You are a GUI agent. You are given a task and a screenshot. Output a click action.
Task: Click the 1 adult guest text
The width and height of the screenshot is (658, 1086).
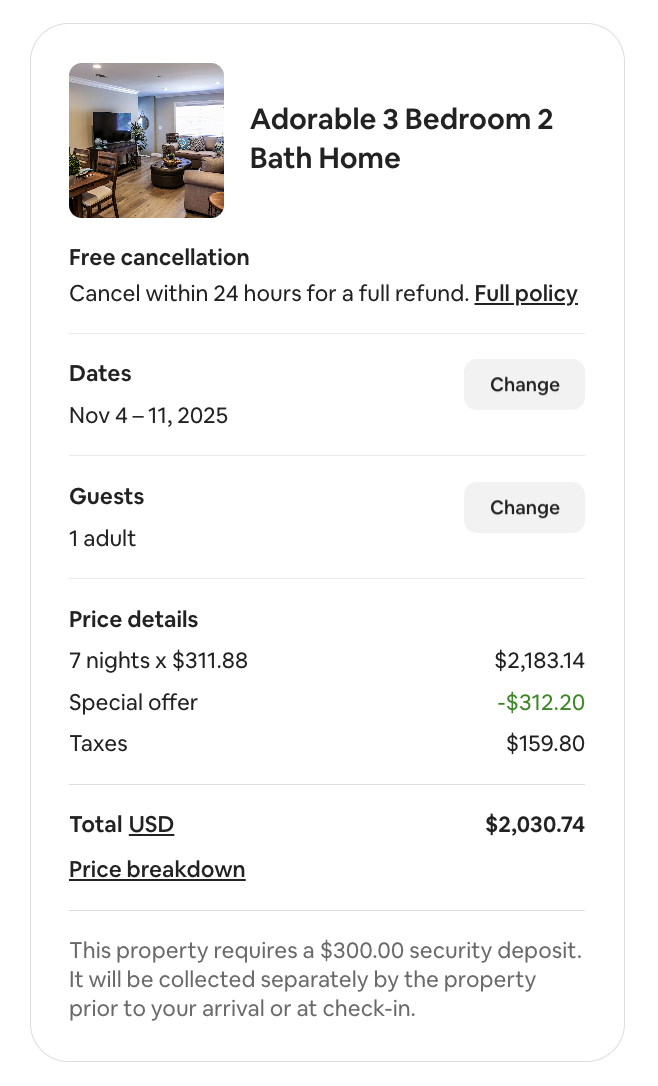pos(102,539)
